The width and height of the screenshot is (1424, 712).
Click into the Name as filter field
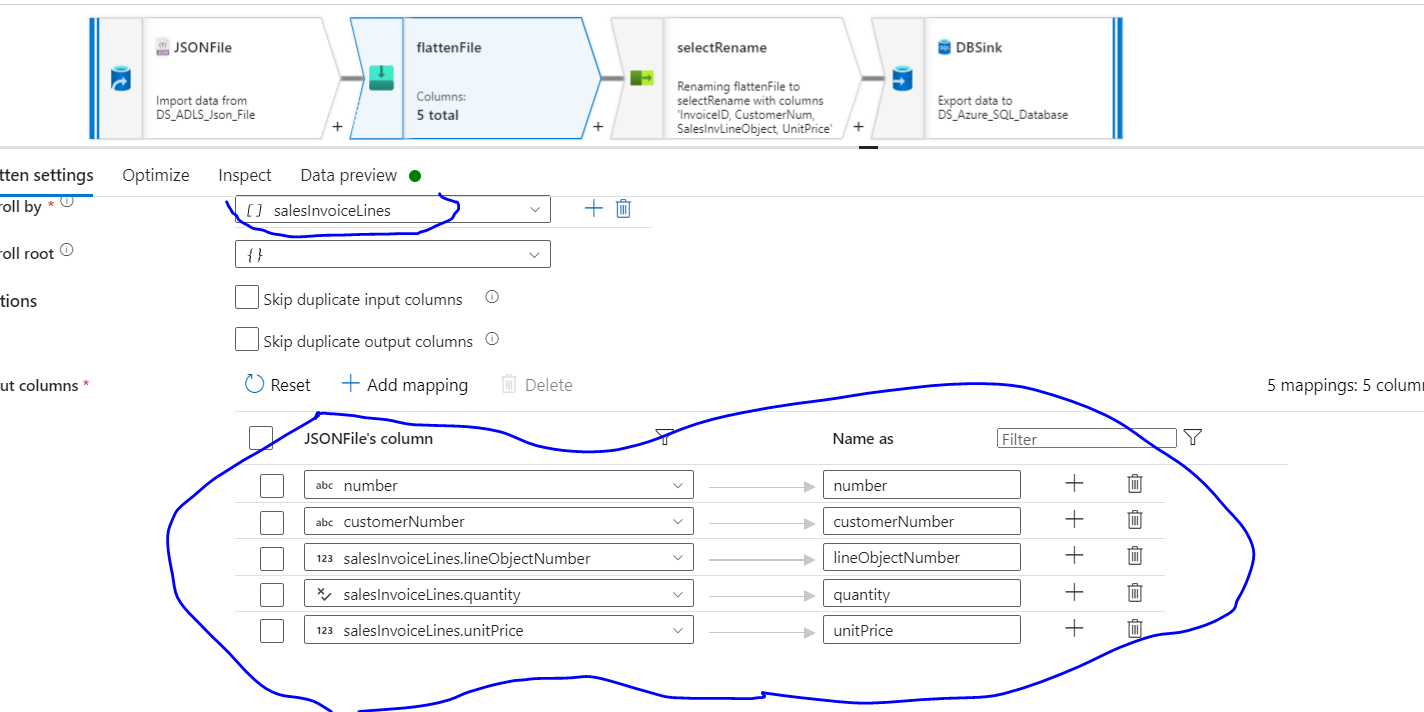1086,437
